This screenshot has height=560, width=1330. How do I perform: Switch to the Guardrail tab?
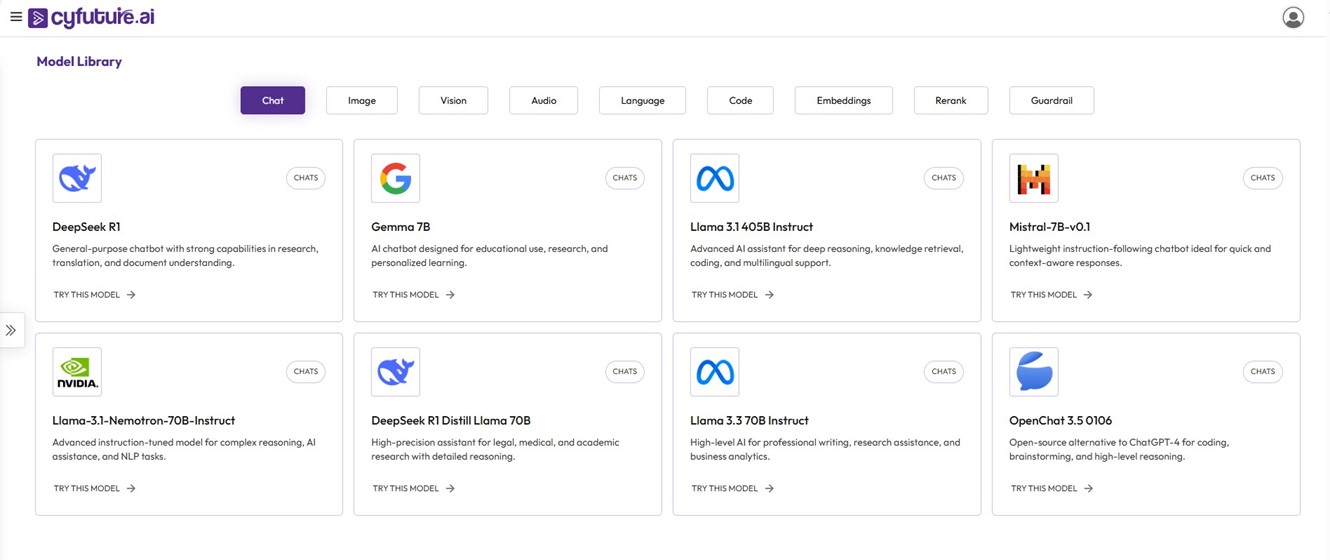[1051, 100]
